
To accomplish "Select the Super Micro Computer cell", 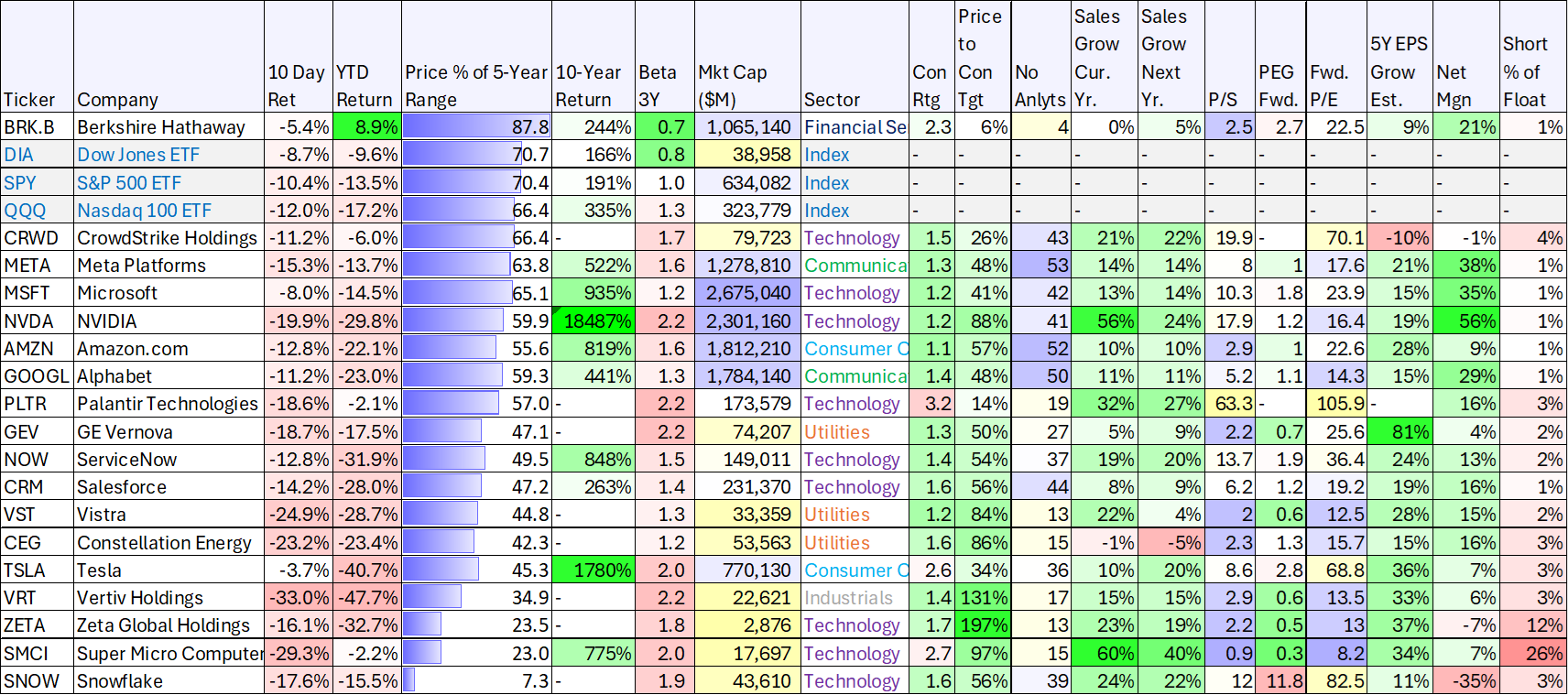I will (x=169, y=653).
